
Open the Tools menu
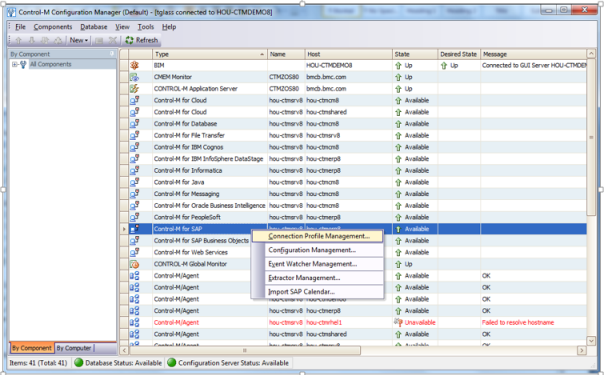point(146,27)
